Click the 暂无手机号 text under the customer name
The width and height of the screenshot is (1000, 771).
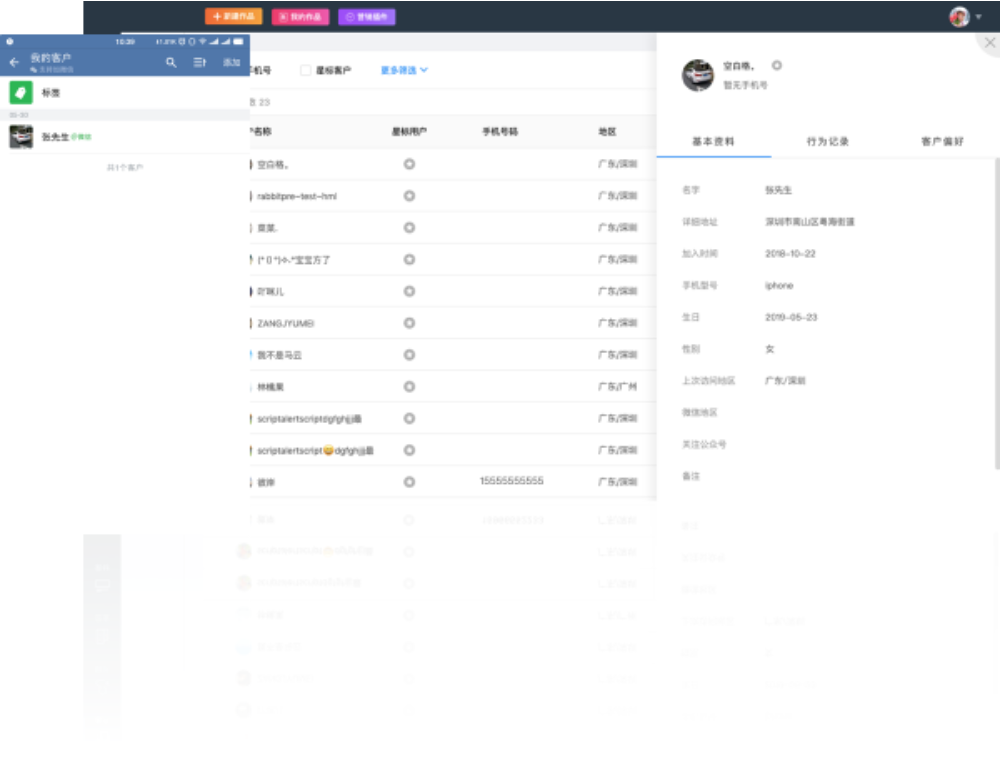click(x=745, y=85)
